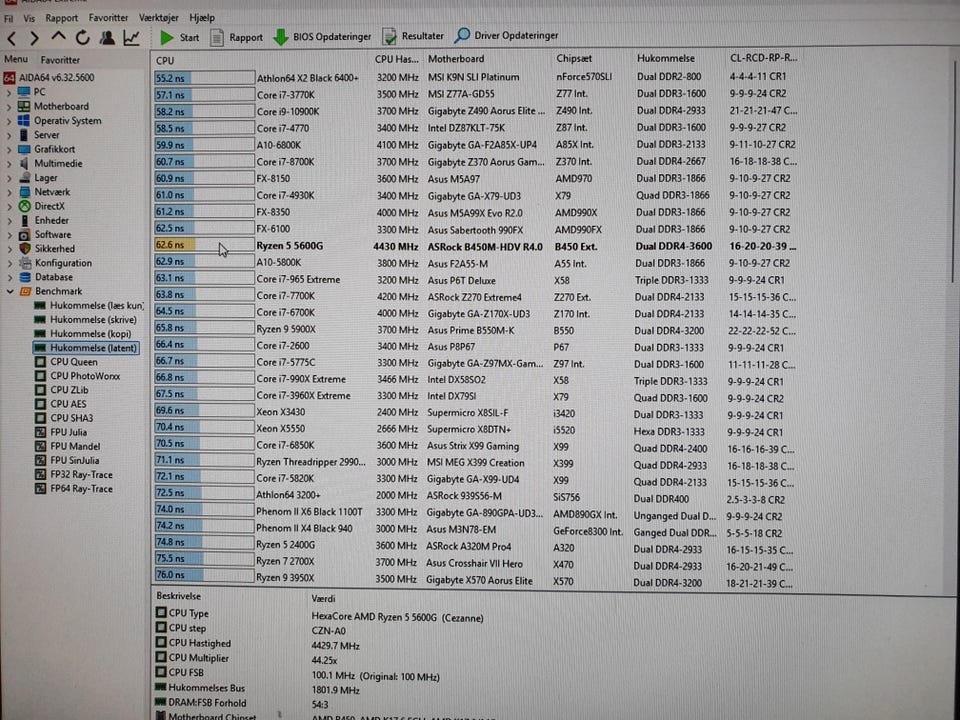Select the AIDA64 v6.32.5600 root node

click(49, 78)
